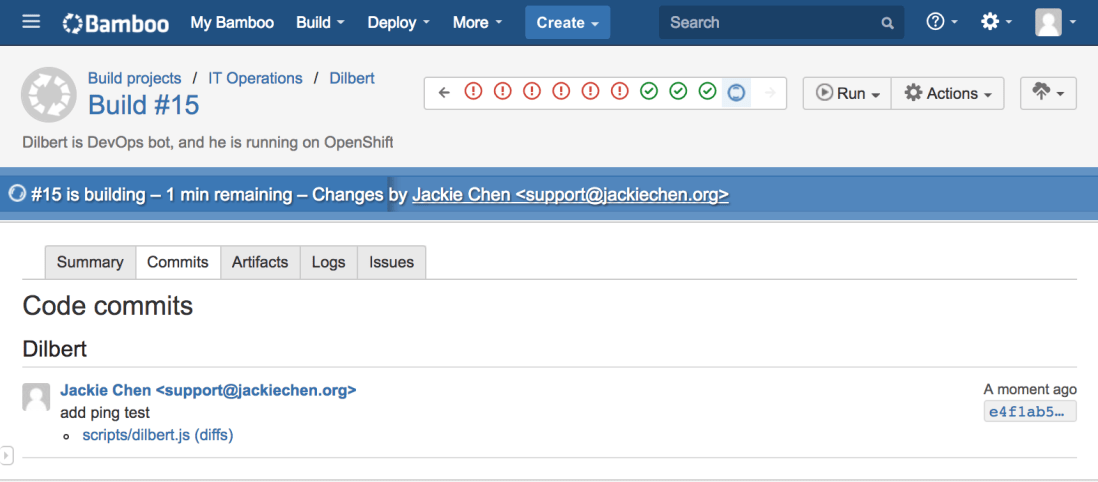Click the Search input field
Image resolution: width=1098 pixels, height=482 pixels.
coord(770,22)
